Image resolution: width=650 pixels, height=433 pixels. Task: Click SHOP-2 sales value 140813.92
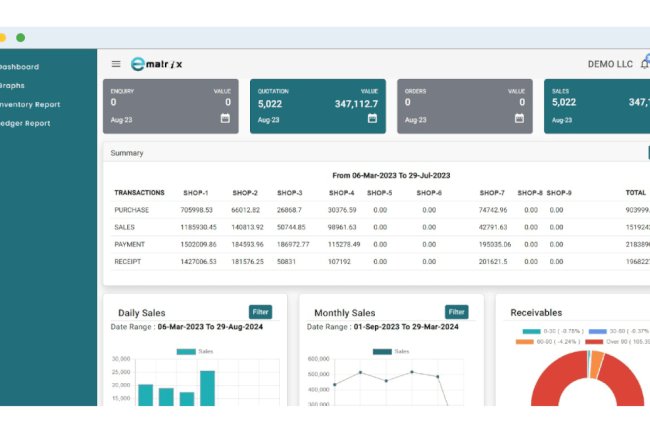[247, 227]
